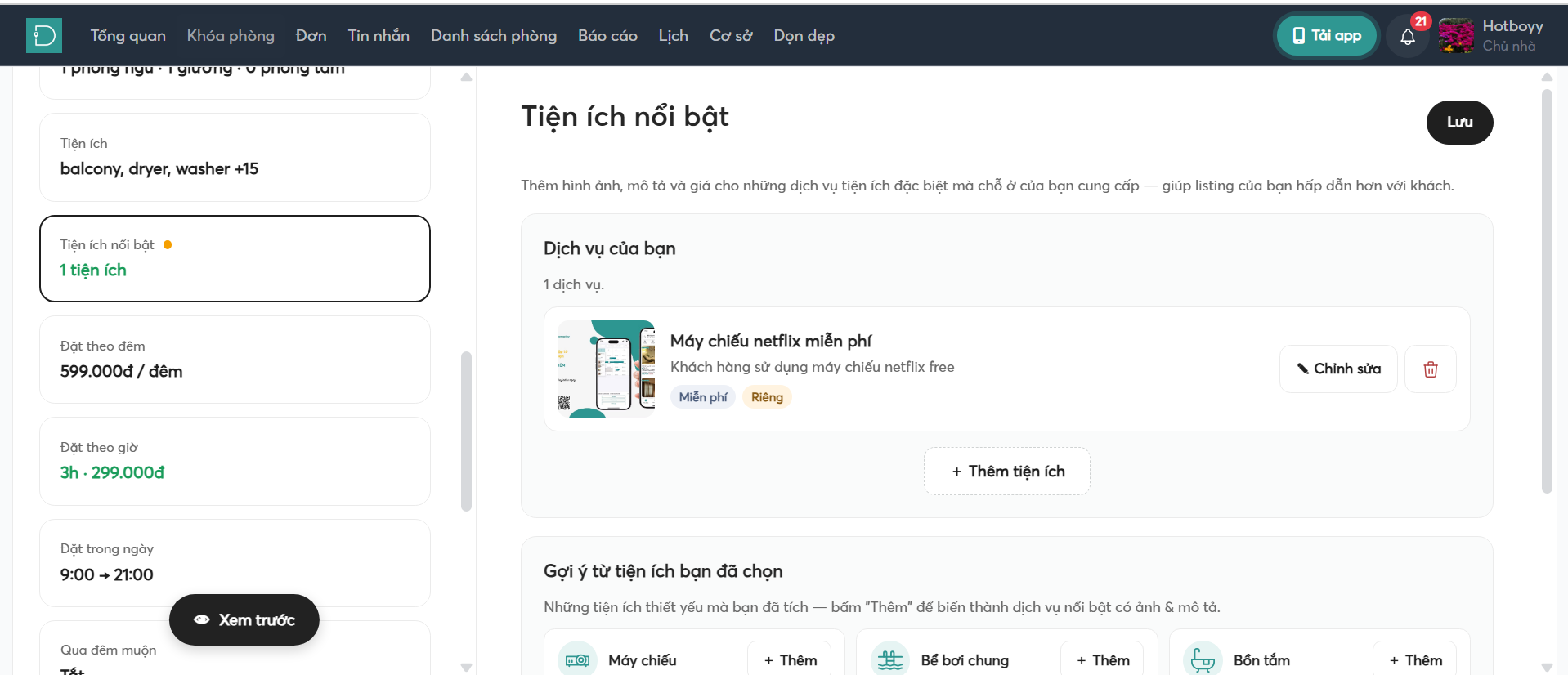Viewport: 1568px width, 675px height.
Task: Click sidebar scrollbar down arrow
Action: 466,668
